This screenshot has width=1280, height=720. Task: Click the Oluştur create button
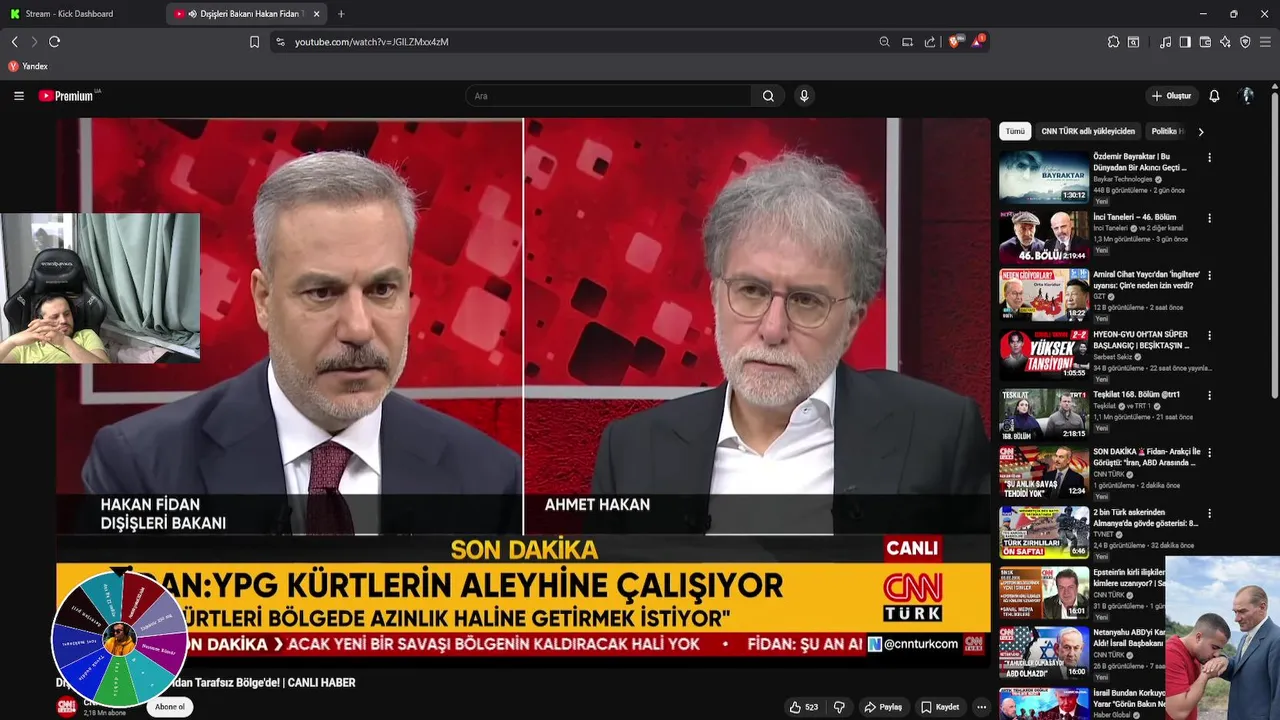(1171, 96)
